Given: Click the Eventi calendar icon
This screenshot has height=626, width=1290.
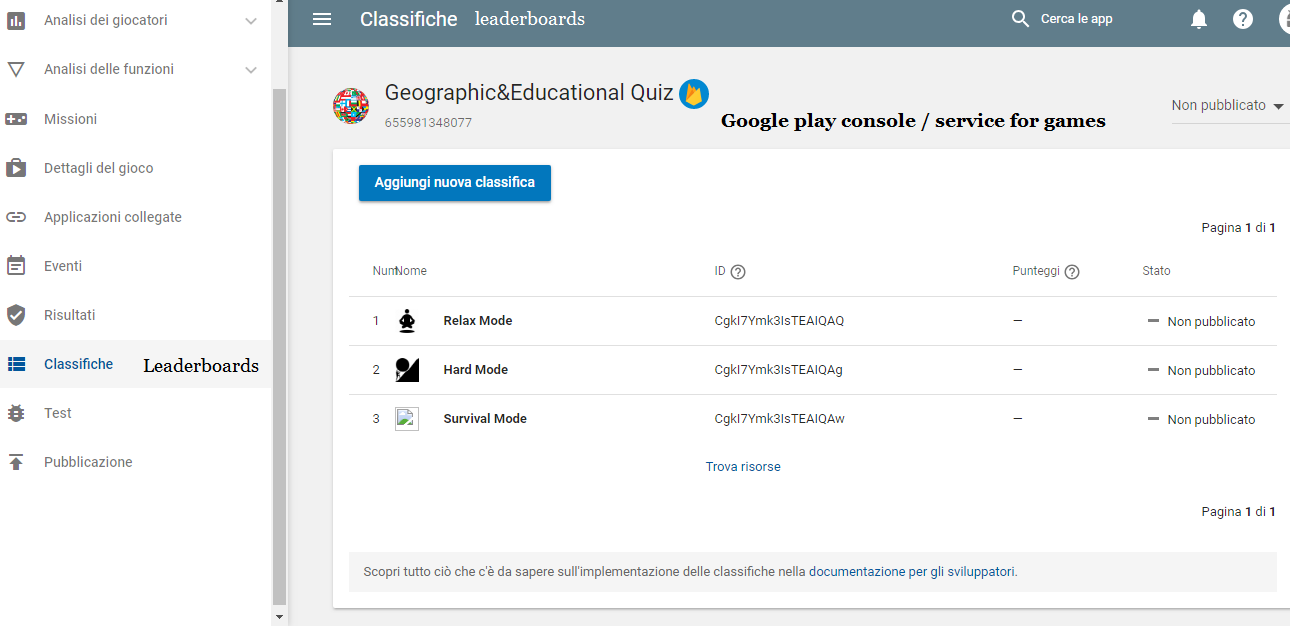Looking at the screenshot, I should pos(16,266).
